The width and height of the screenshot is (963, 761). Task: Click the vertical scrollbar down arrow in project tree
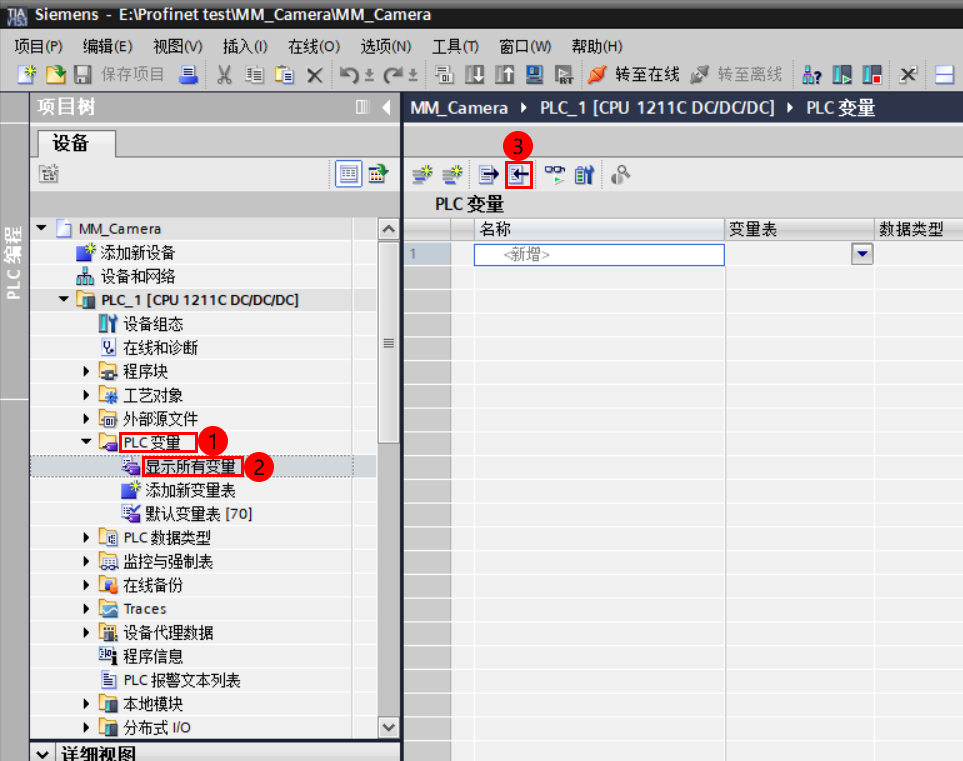point(388,727)
